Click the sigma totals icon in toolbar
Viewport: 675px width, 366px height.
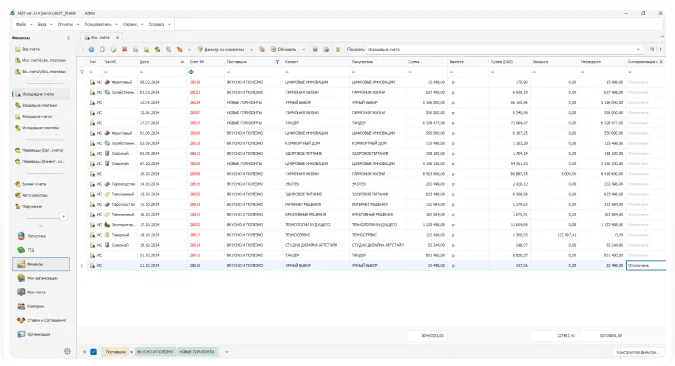coord(338,50)
